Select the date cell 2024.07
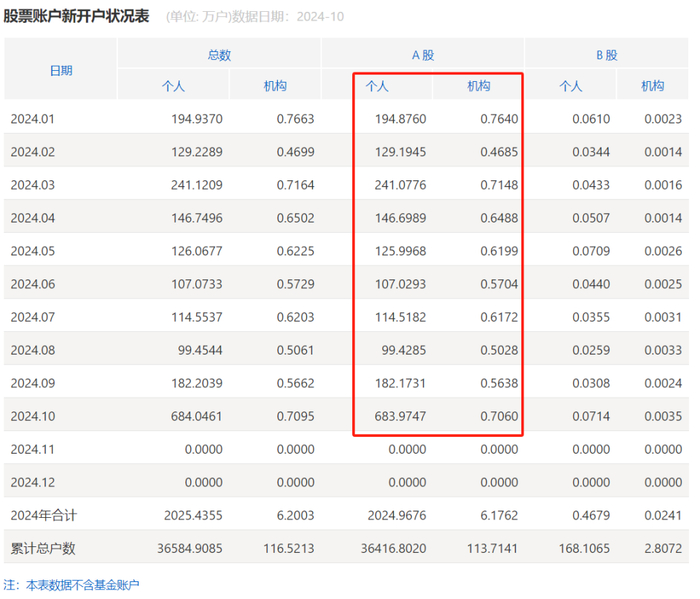 pyautogui.click(x=33, y=317)
